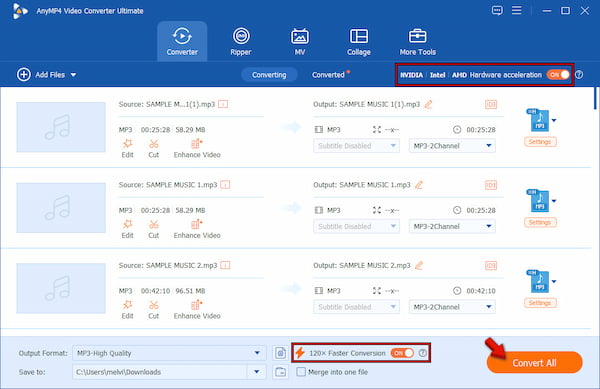Toggle 120× Faster Conversion switch
Viewport: 600px width, 389px height.
point(402,353)
